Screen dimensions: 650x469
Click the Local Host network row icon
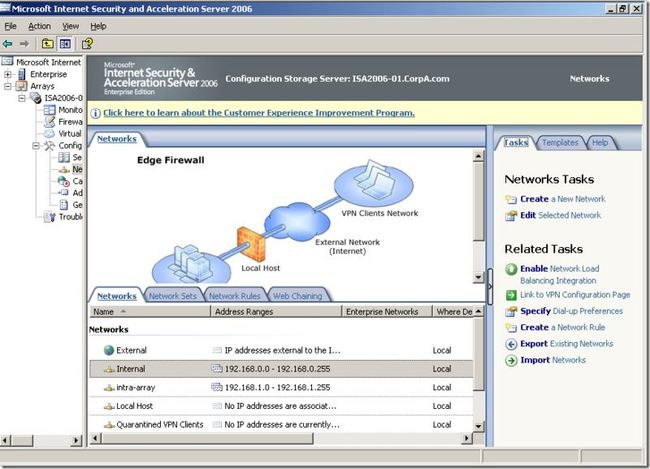pyautogui.click(x=109, y=406)
